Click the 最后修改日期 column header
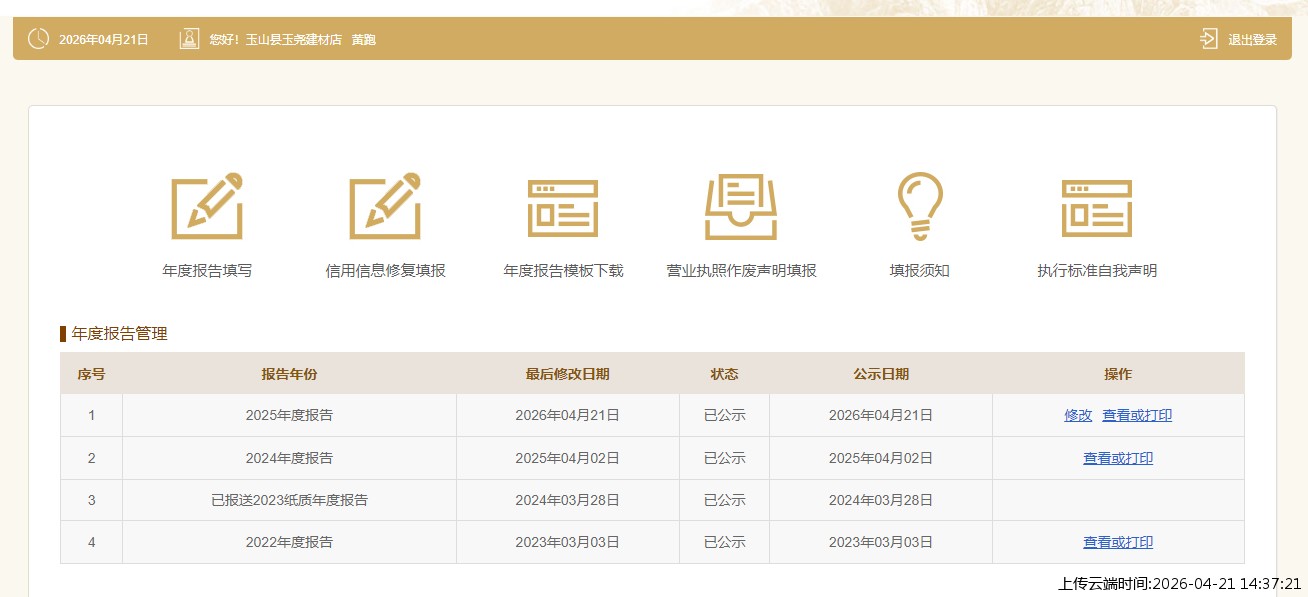Screen dimensions: 1308x597 point(567,374)
